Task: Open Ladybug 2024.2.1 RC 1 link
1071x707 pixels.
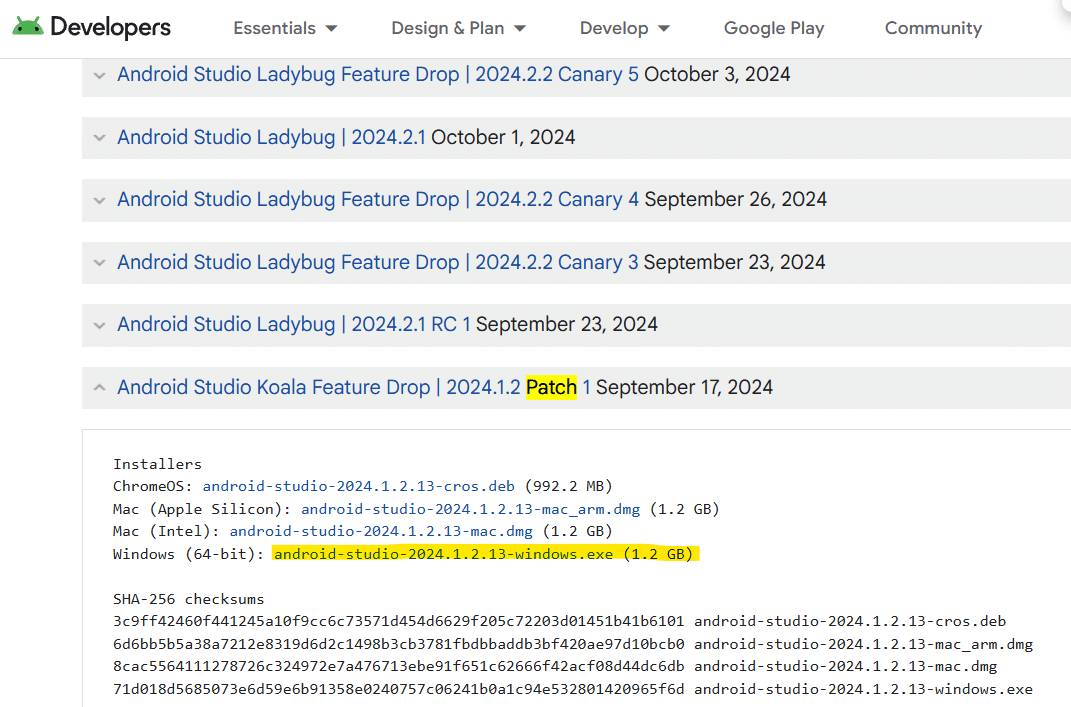Action: (294, 324)
